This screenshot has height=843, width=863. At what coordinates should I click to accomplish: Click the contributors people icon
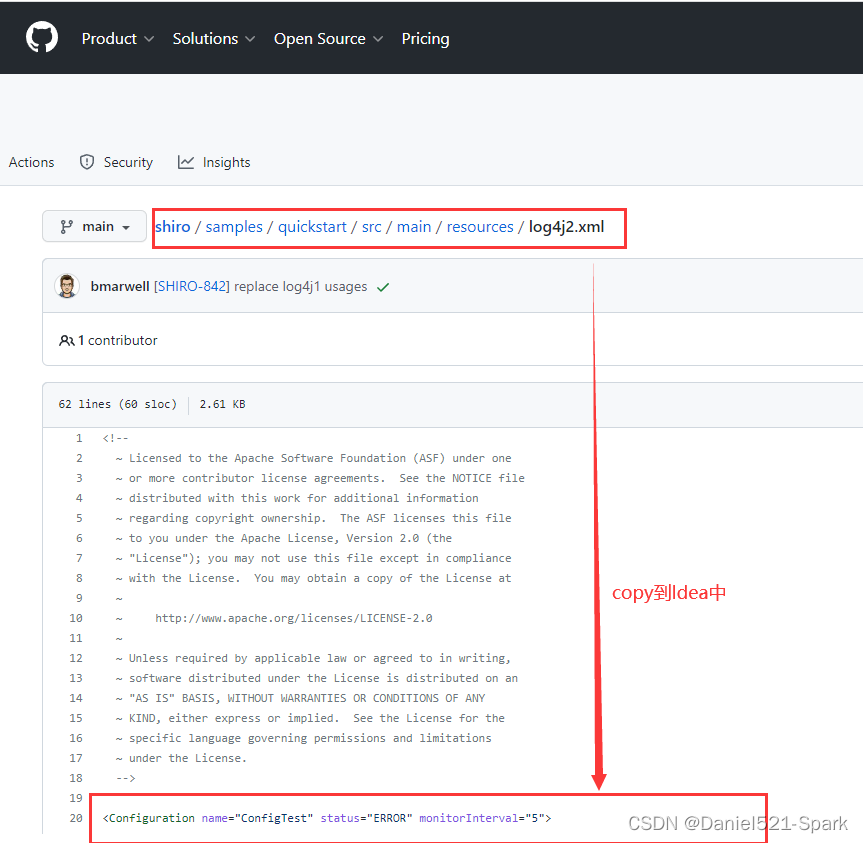[67, 341]
